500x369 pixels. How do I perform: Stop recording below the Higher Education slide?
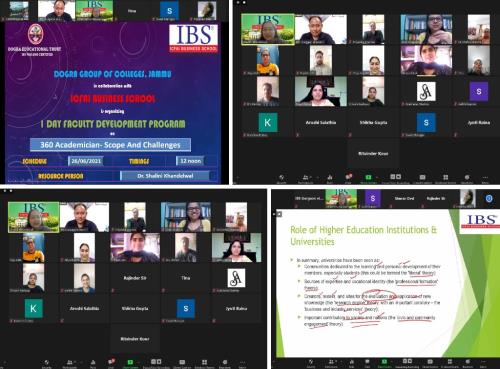click(x=410, y=361)
